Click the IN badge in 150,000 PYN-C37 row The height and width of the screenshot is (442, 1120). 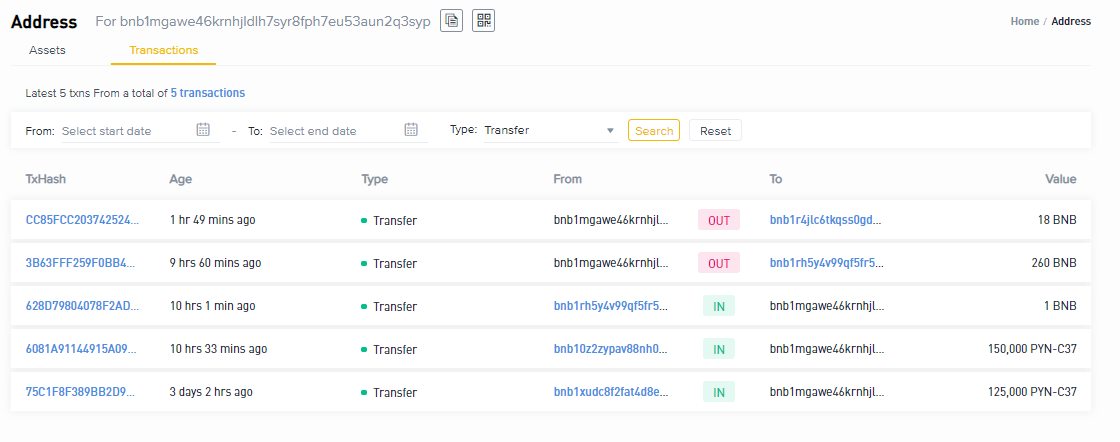pyautogui.click(x=719, y=349)
